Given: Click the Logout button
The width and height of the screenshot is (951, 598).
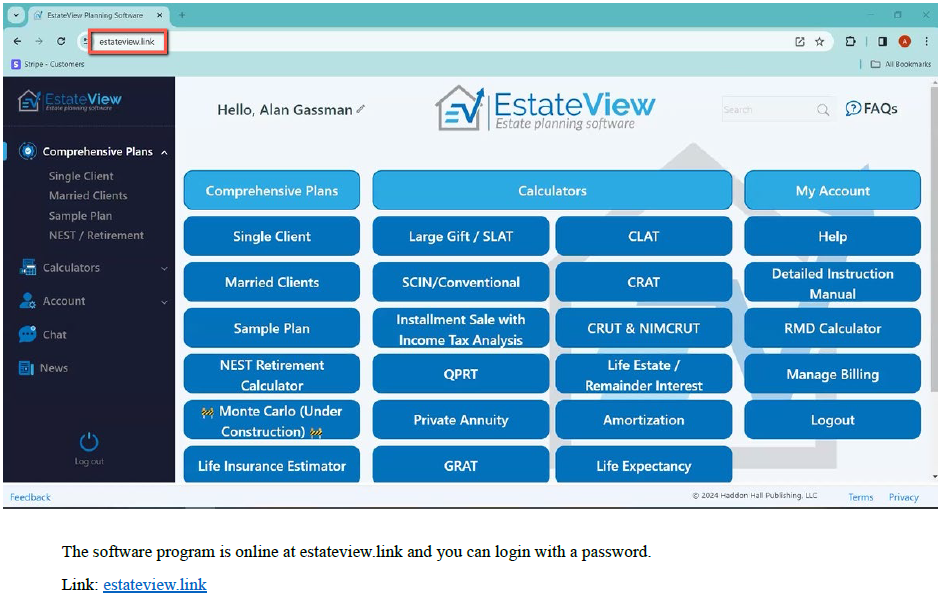Looking at the screenshot, I should point(832,420).
